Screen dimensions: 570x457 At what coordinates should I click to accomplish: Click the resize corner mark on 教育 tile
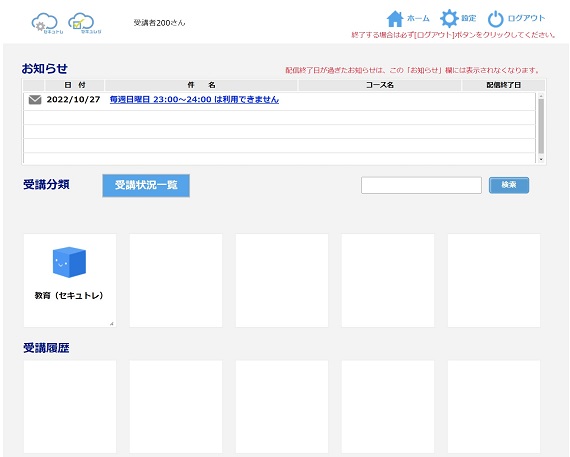pos(112,323)
